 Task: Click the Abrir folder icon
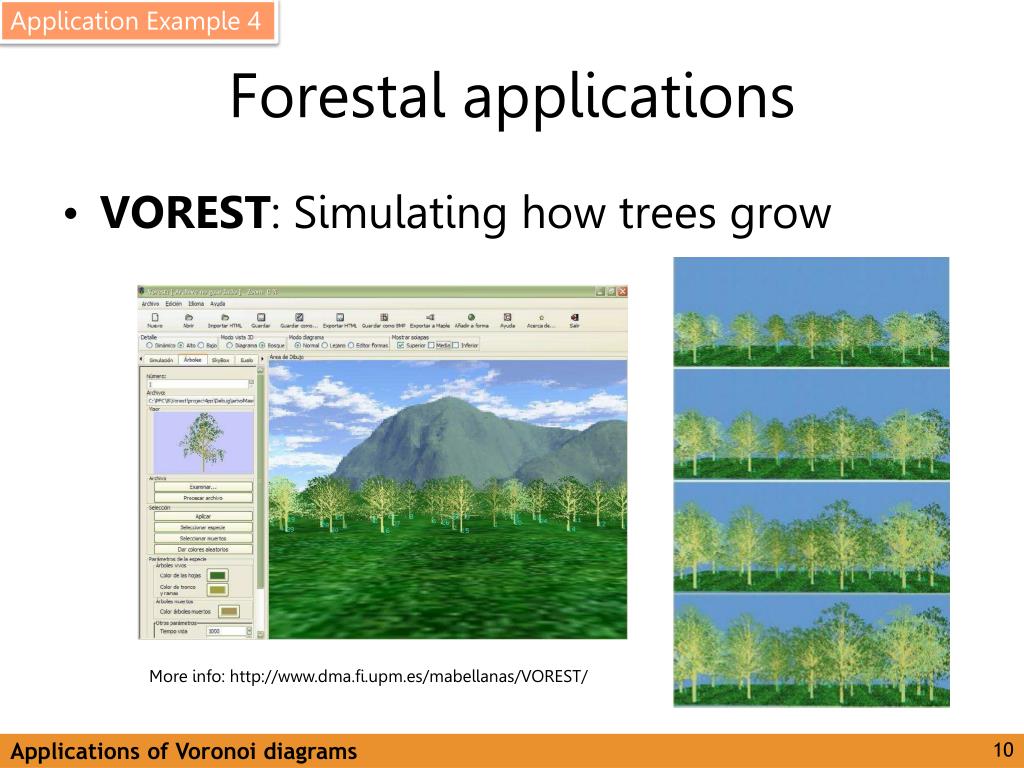tap(189, 317)
